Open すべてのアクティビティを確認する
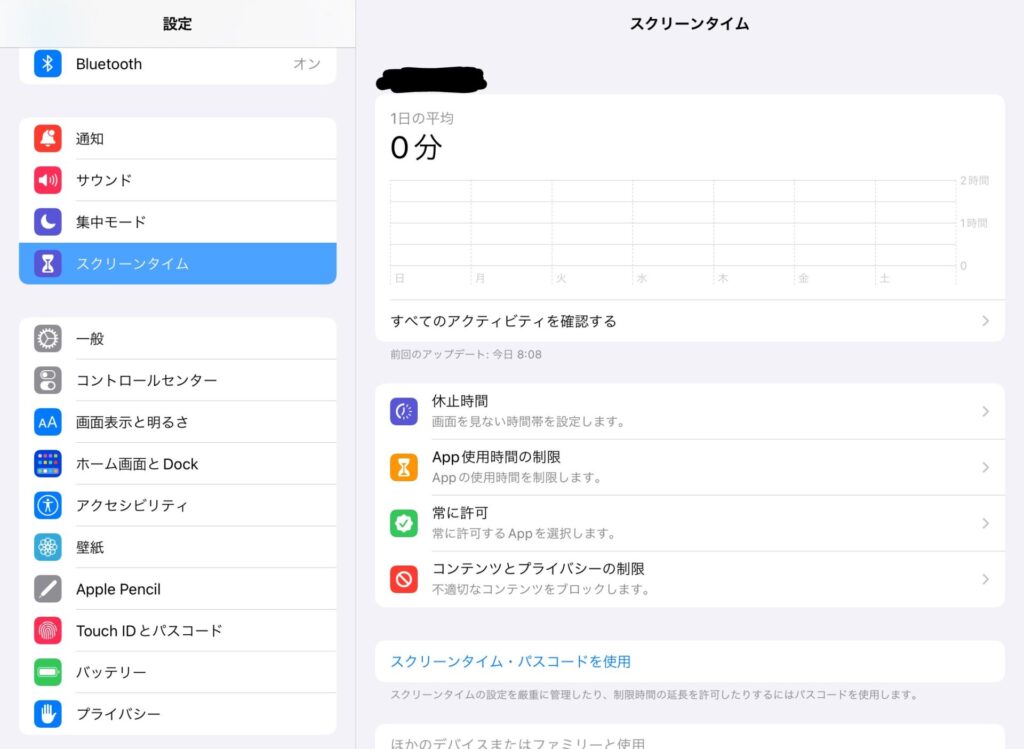 click(x=504, y=321)
